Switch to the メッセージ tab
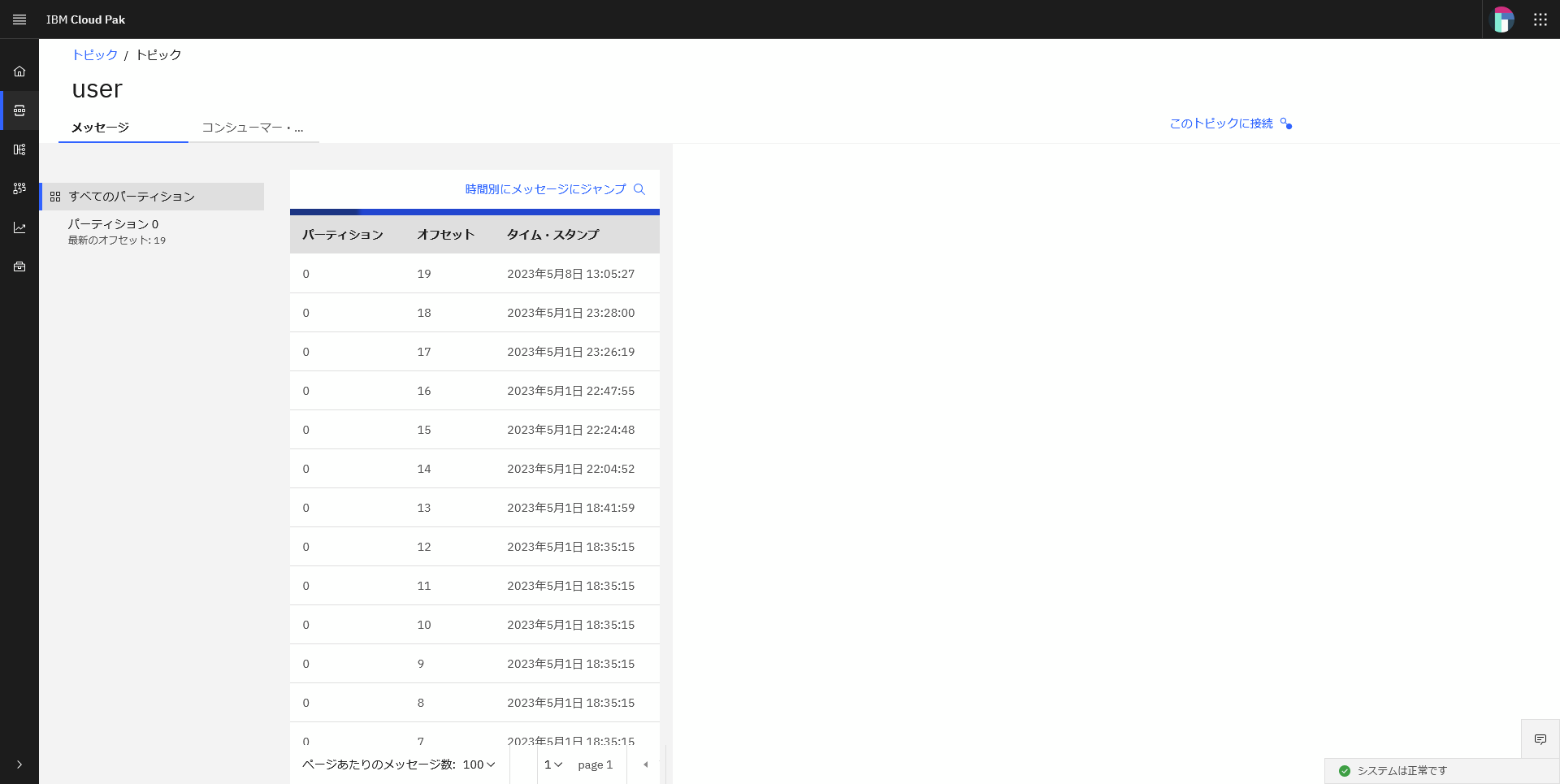The image size is (1560, 784). coord(123,128)
